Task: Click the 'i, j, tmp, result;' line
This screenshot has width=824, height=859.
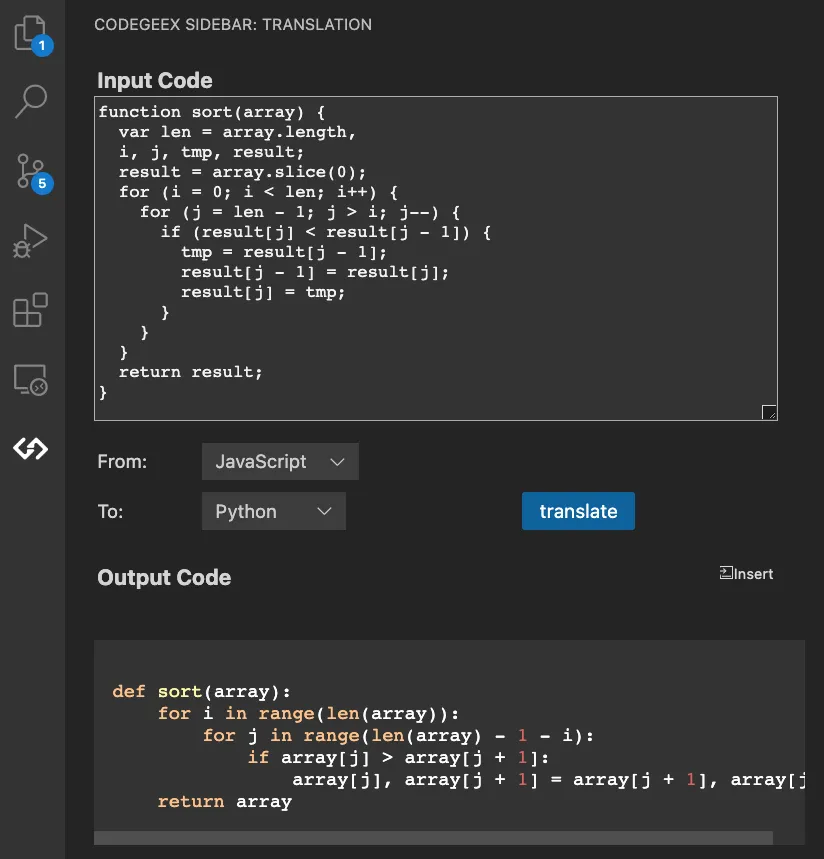Action: tap(211, 152)
